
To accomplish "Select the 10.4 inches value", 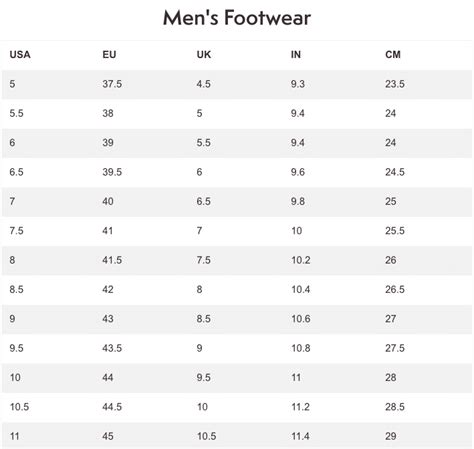I will pos(301,289).
